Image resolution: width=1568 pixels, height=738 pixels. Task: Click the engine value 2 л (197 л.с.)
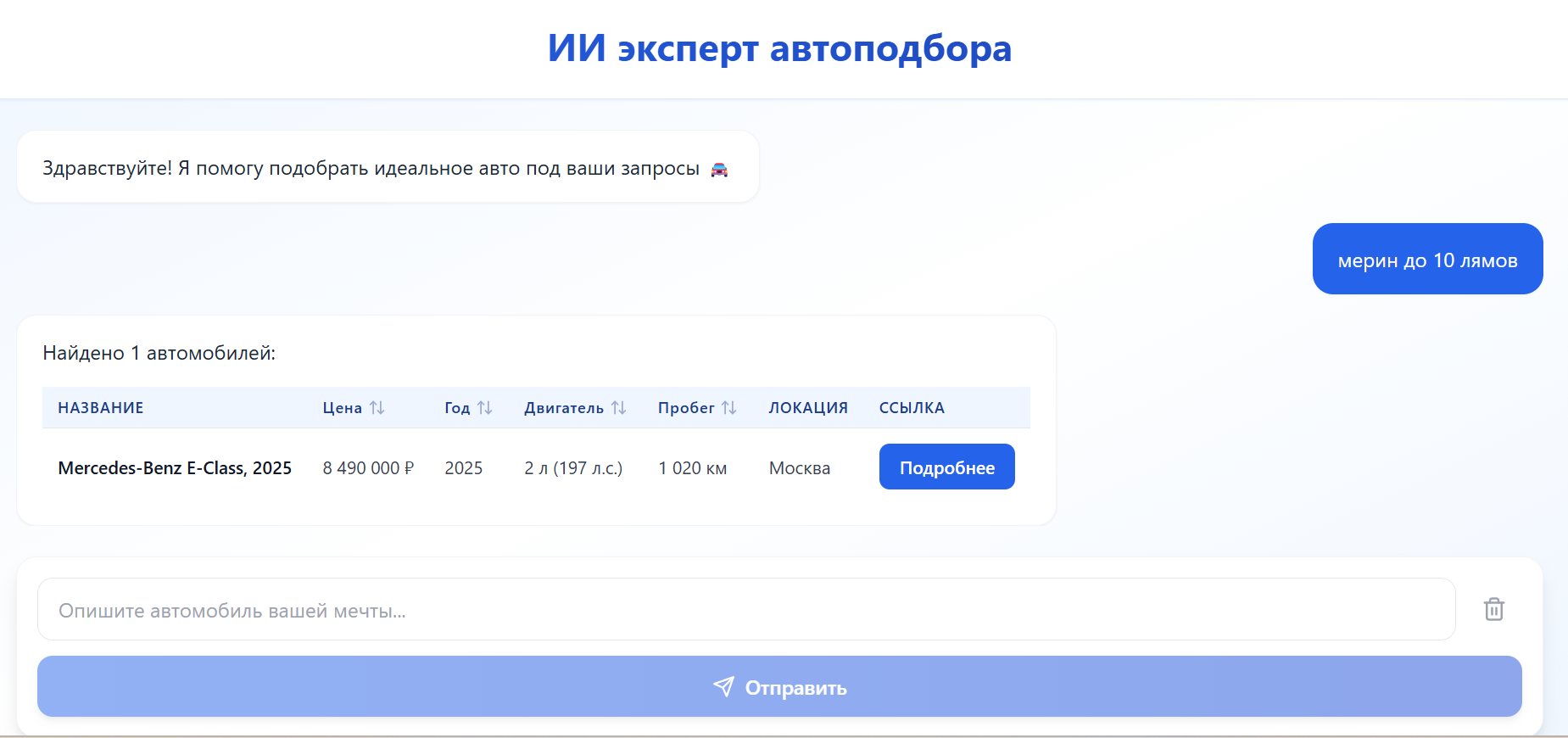coord(573,468)
